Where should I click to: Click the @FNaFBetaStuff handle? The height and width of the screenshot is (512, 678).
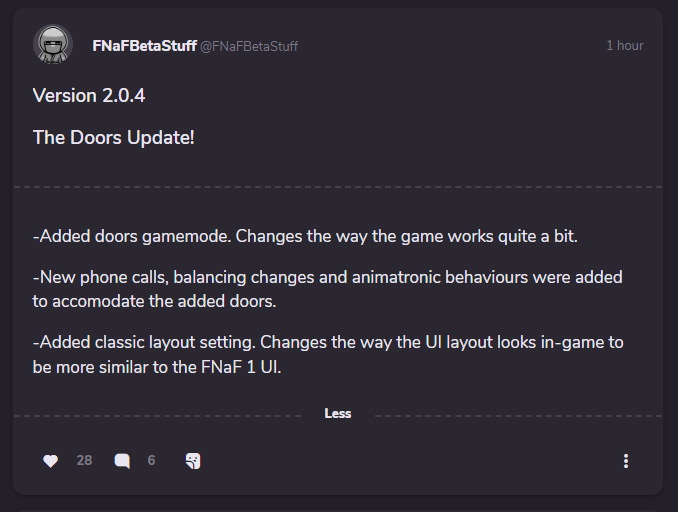249,47
